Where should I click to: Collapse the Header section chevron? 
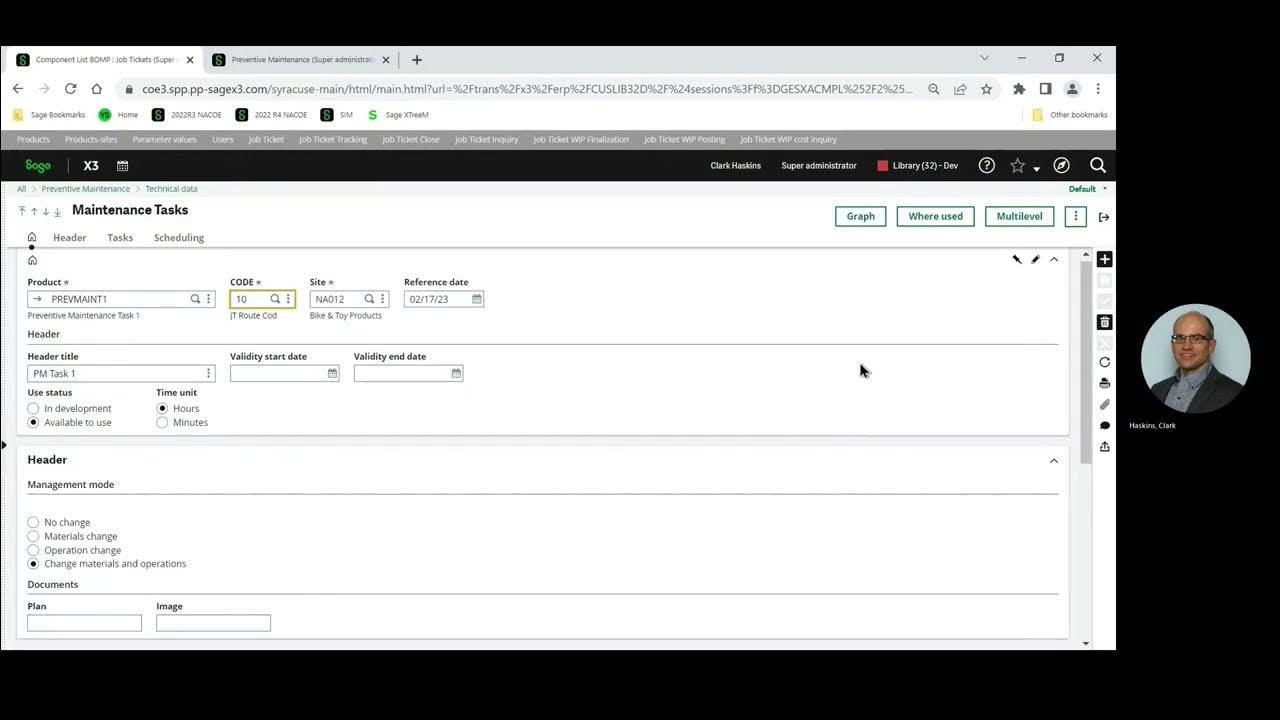tap(1053, 461)
